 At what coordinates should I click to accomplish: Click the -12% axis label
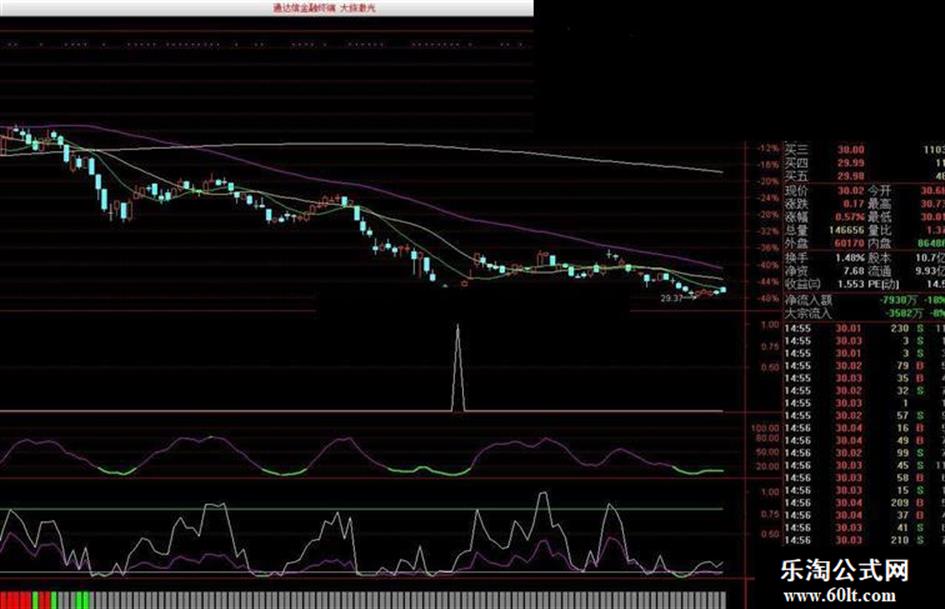[x=767, y=148]
